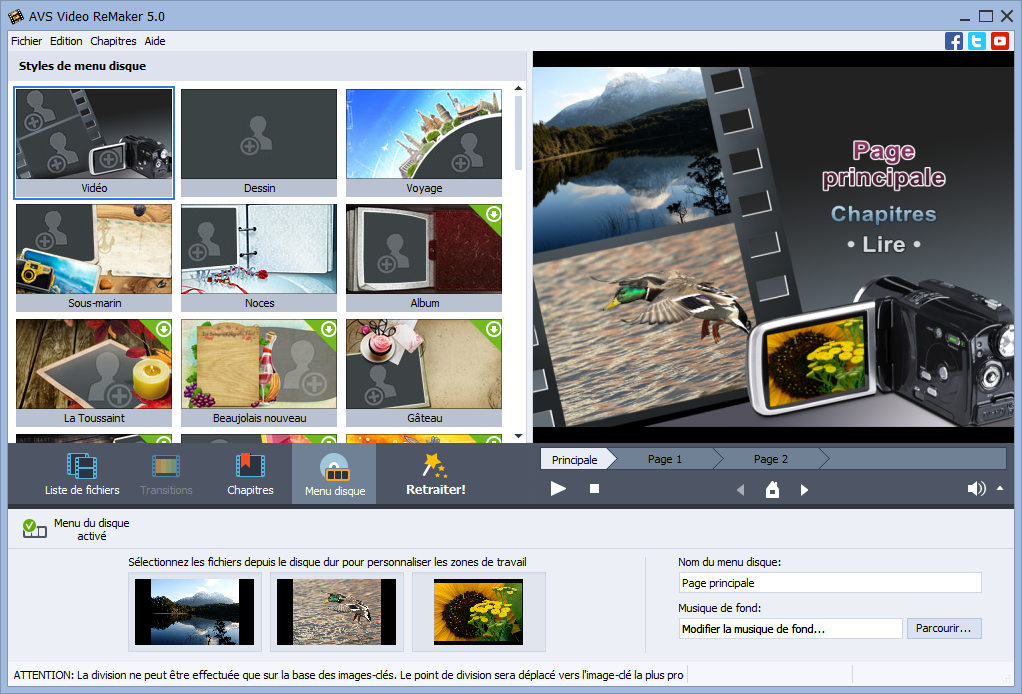Image resolution: width=1022 pixels, height=694 pixels.
Task: Open the Transitions panel
Action: 166,474
